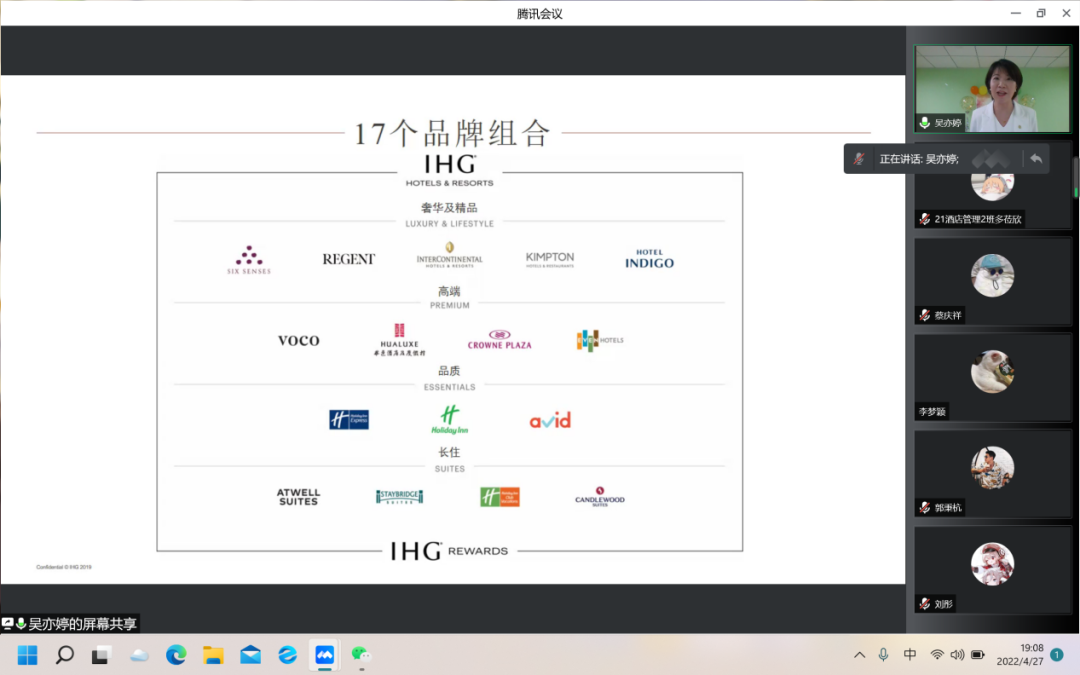The width and height of the screenshot is (1080, 675).
Task: Click the reply arrow in speaking bar
Action: click(1036, 159)
